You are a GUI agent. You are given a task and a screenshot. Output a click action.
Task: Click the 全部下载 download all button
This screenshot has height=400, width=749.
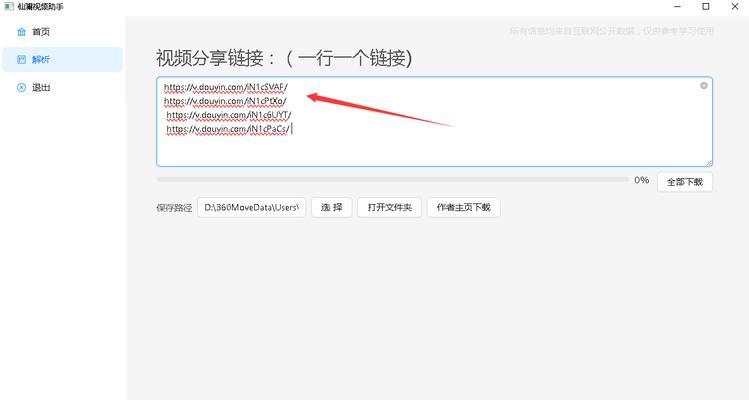pos(685,182)
